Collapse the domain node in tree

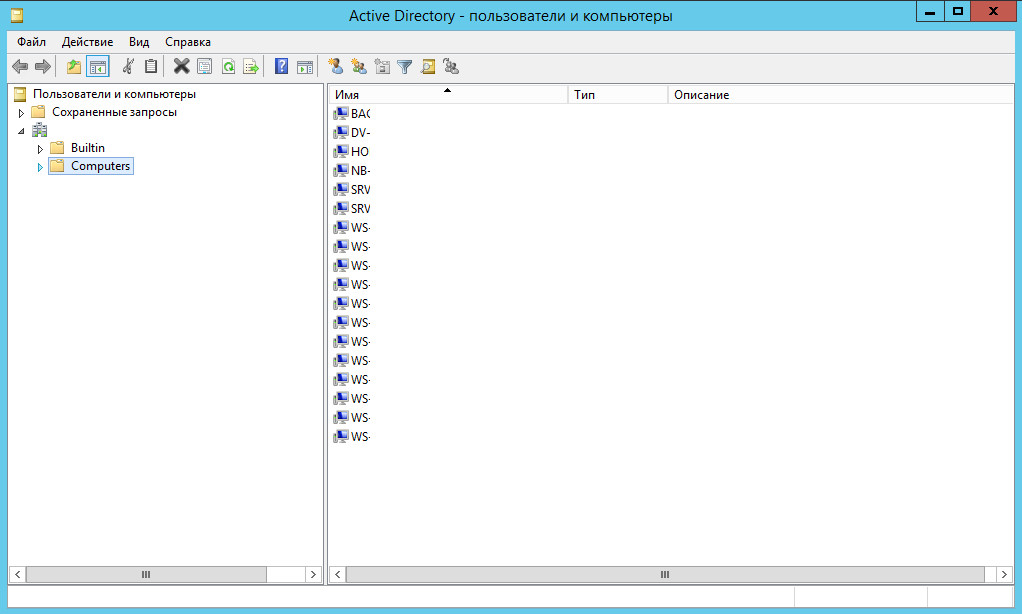pos(21,131)
